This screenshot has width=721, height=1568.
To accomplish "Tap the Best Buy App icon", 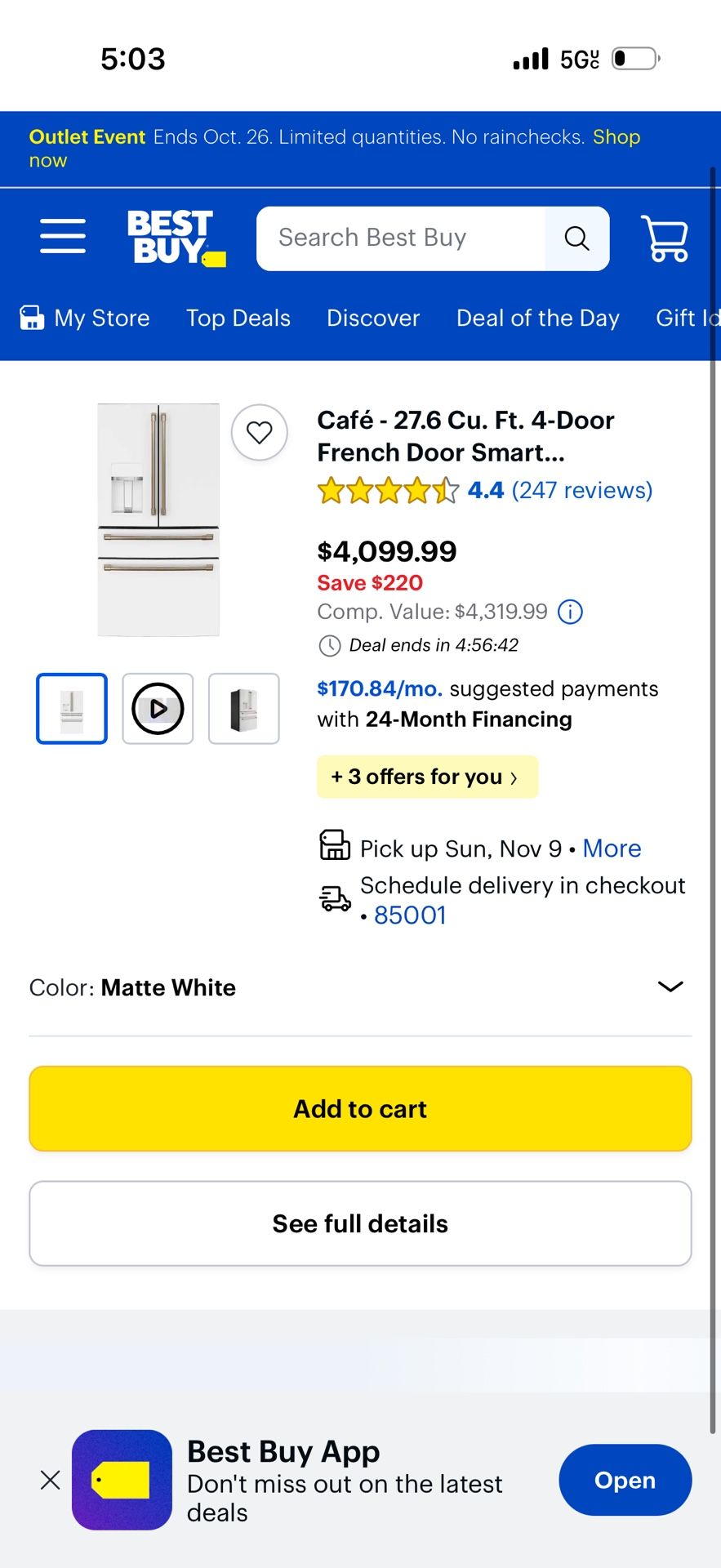I will coord(122,1480).
